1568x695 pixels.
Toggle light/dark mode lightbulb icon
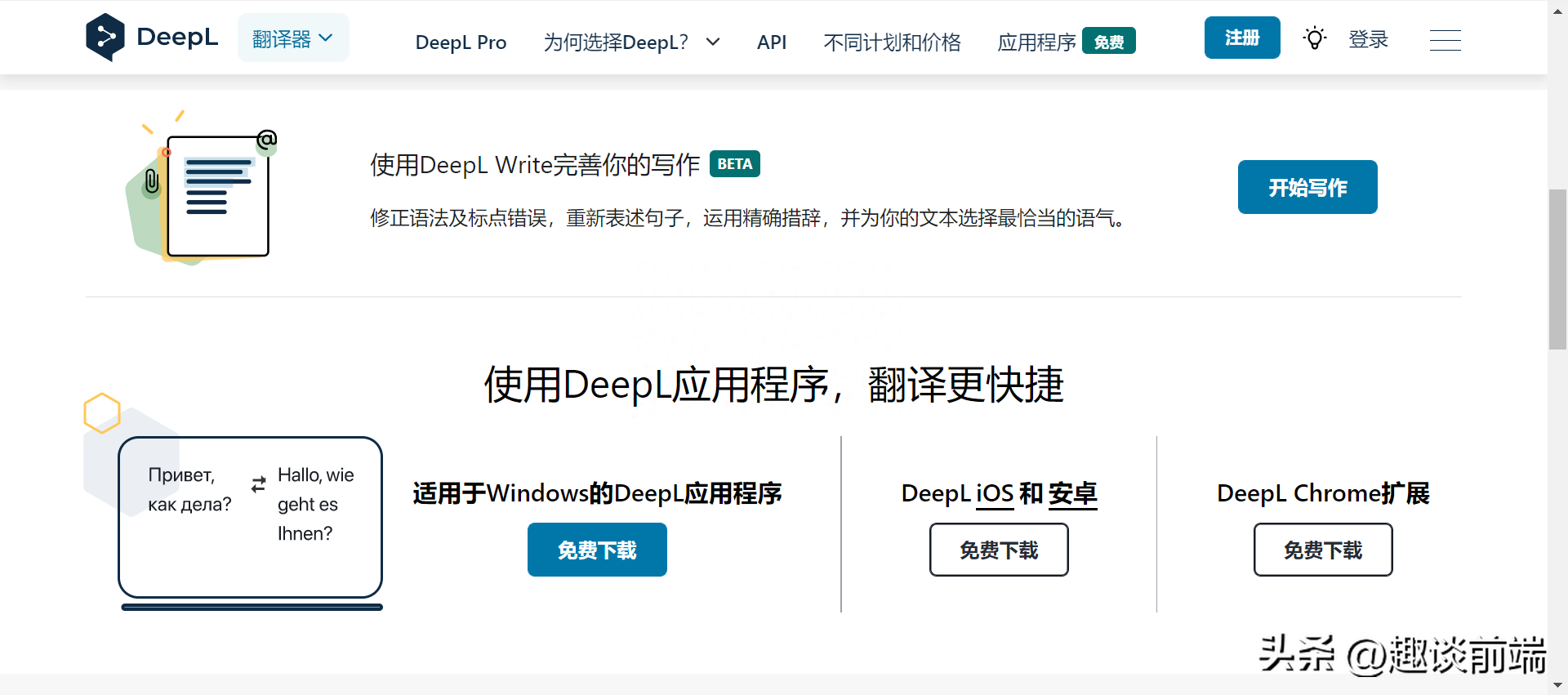click(x=1315, y=38)
